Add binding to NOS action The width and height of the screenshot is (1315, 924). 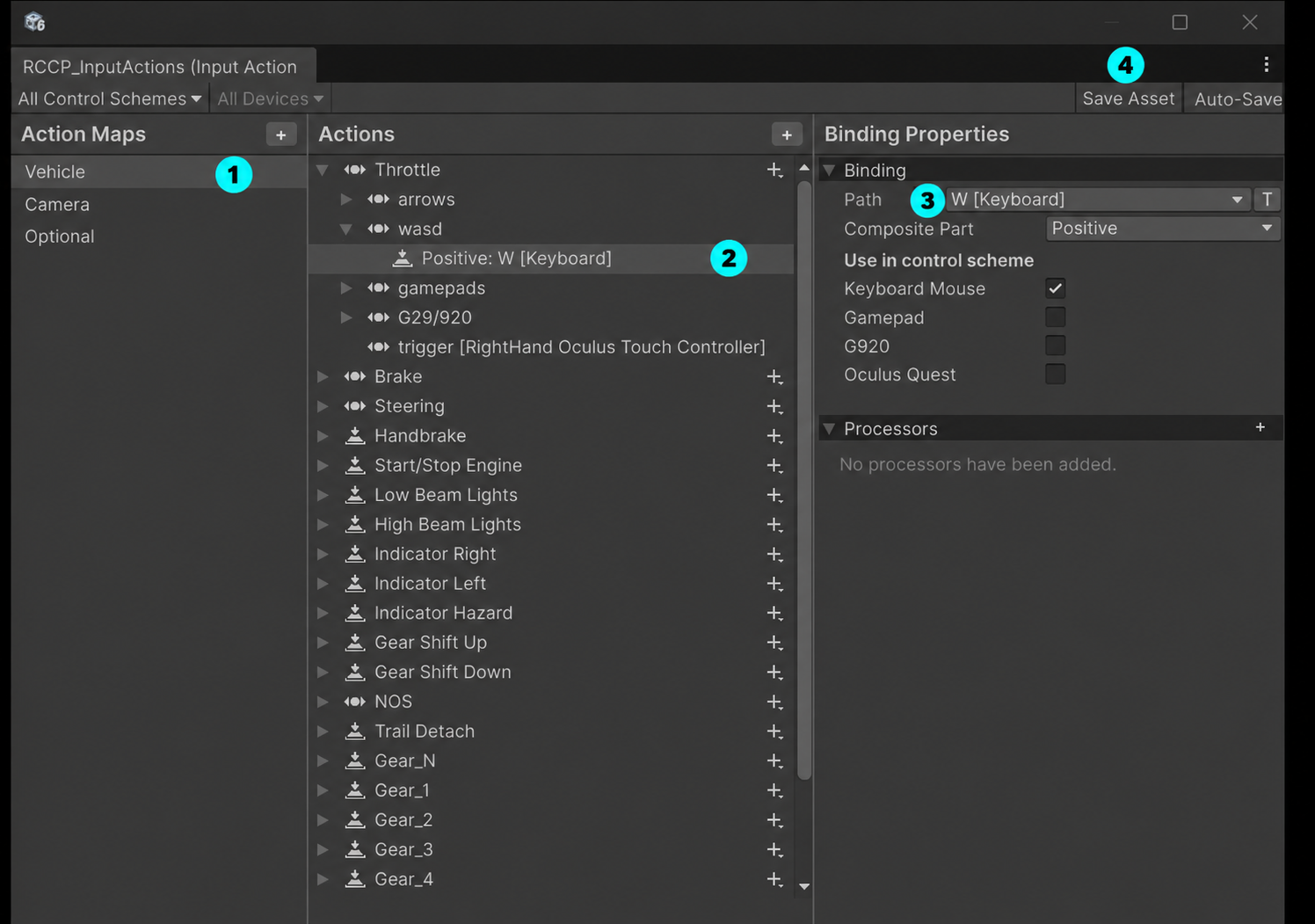774,702
